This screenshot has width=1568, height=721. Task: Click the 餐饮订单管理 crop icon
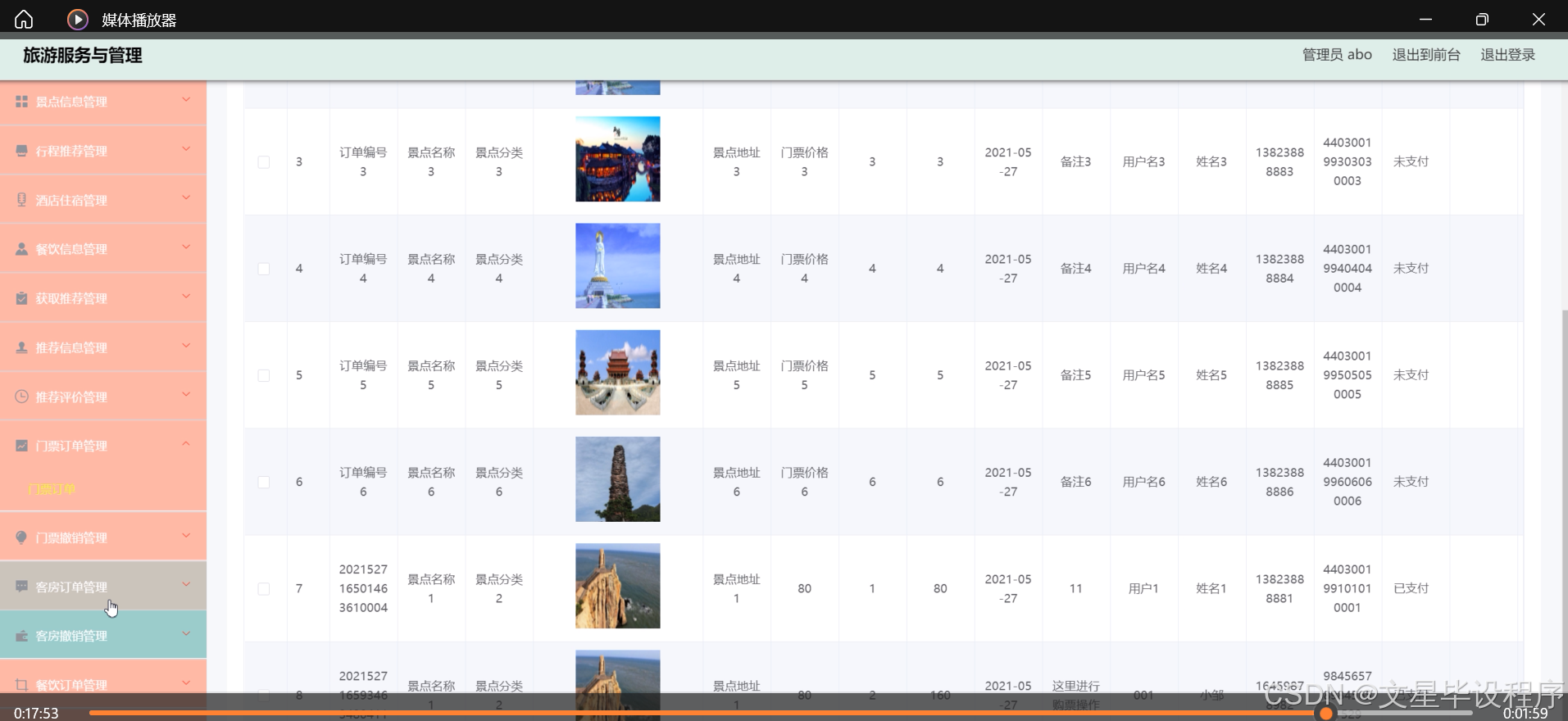point(22,685)
